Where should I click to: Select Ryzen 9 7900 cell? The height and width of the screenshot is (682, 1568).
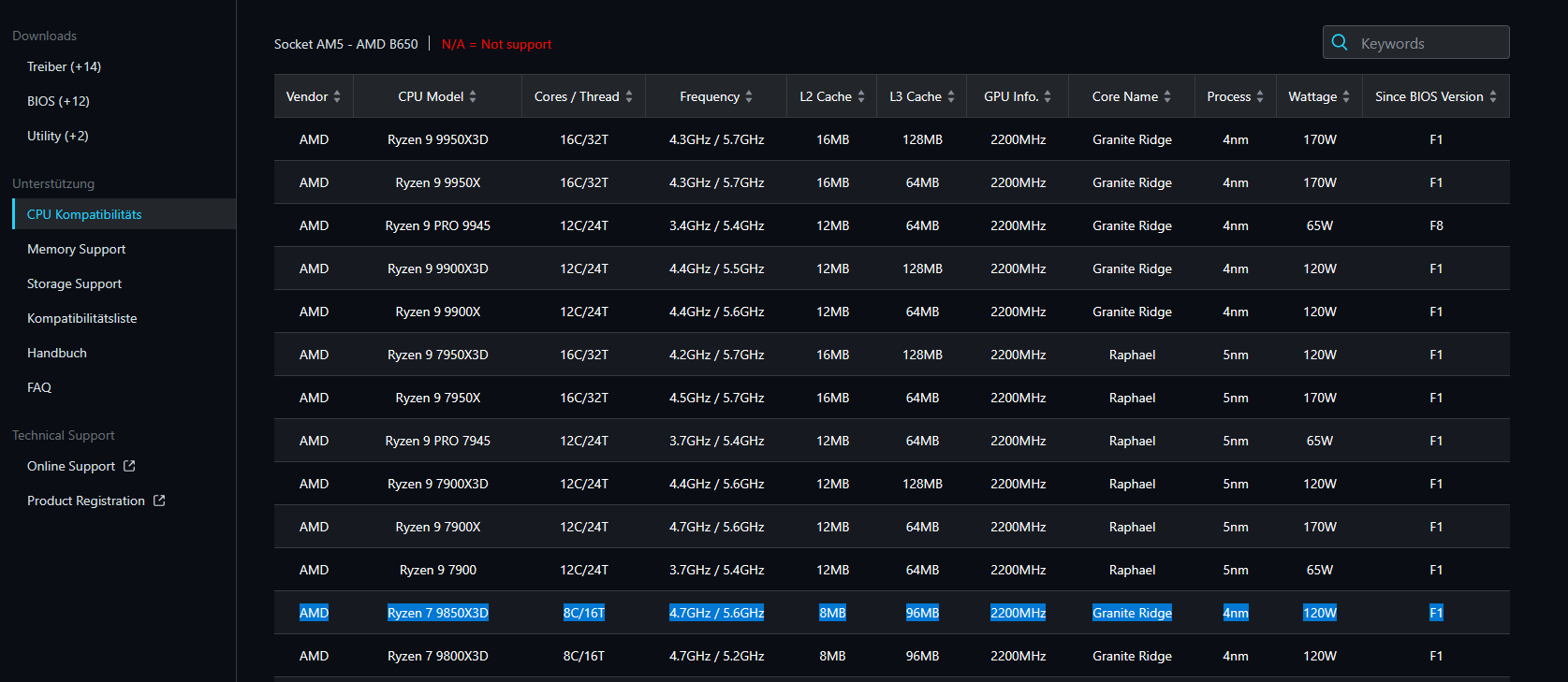coord(438,570)
